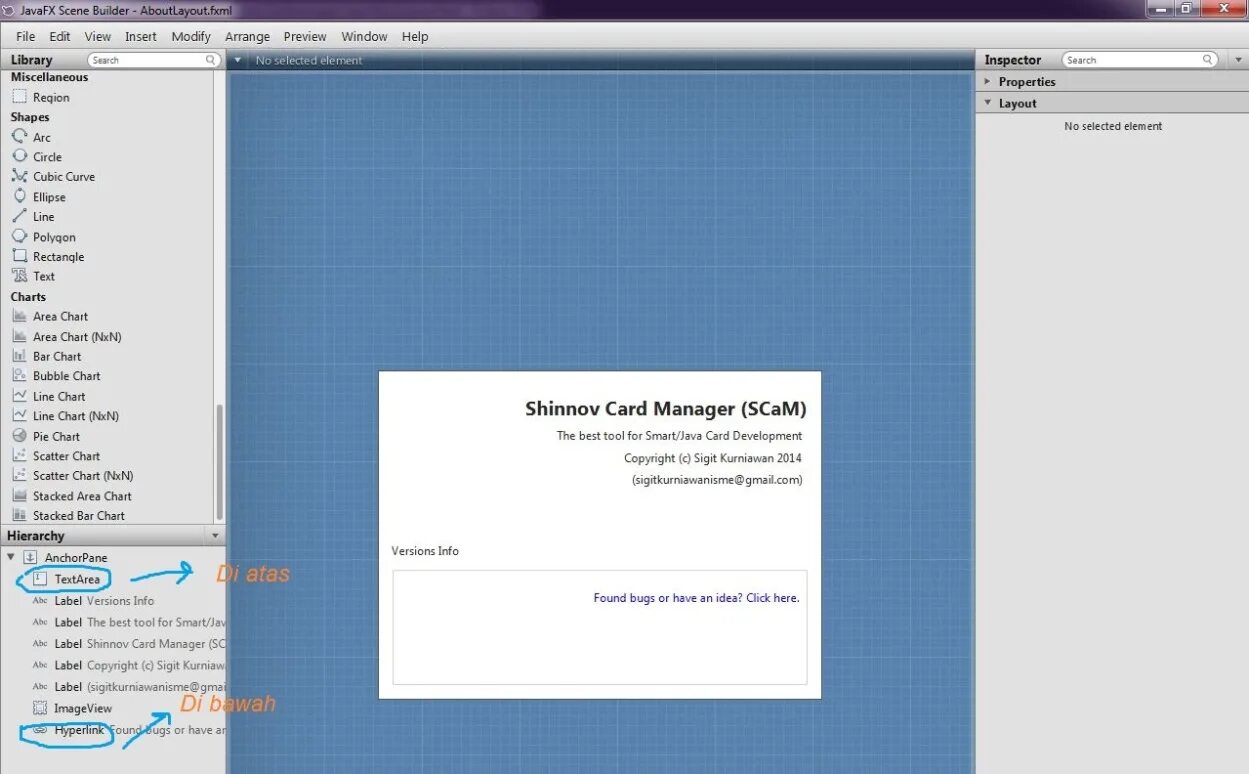The height and width of the screenshot is (774, 1249).
Task: Select the Region icon in Library
Action: [x=19, y=97]
